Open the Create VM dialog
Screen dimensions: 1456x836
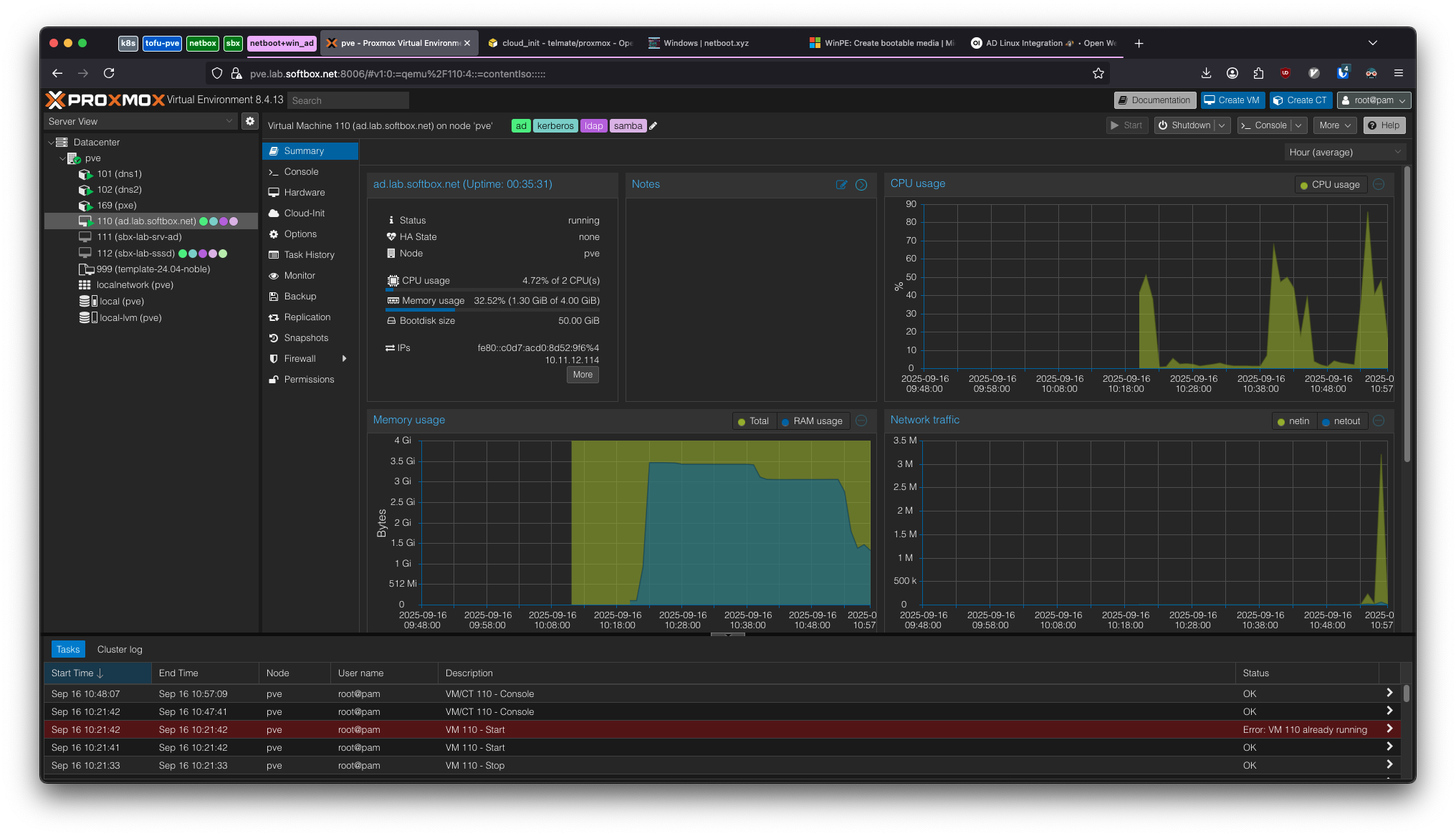[1232, 100]
